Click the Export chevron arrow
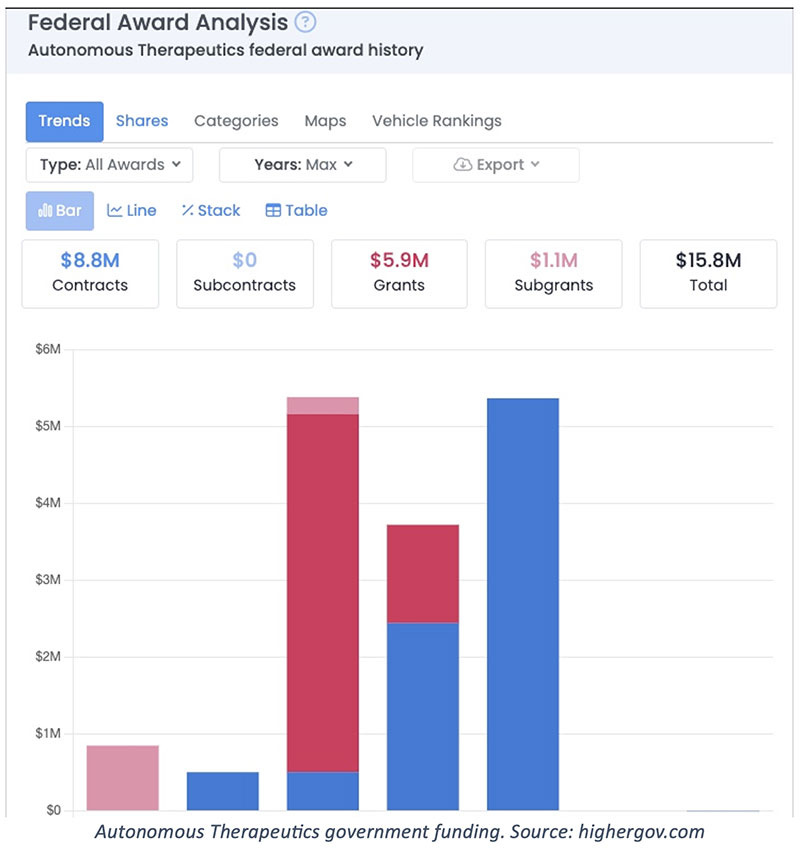Viewport: 800px width, 848px height. pos(535,164)
